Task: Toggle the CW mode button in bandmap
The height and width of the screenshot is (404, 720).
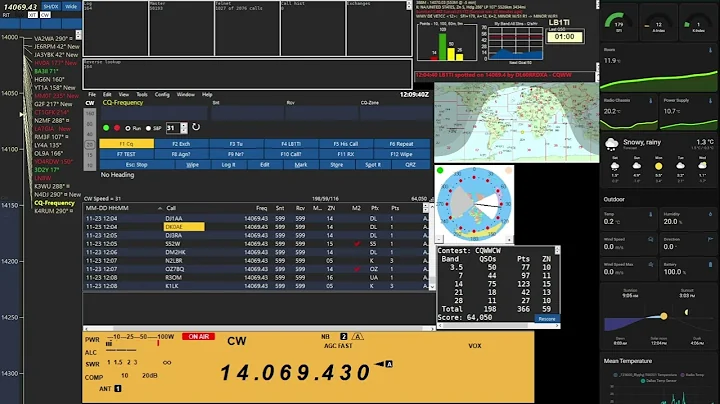Action: [x=45, y=15]
